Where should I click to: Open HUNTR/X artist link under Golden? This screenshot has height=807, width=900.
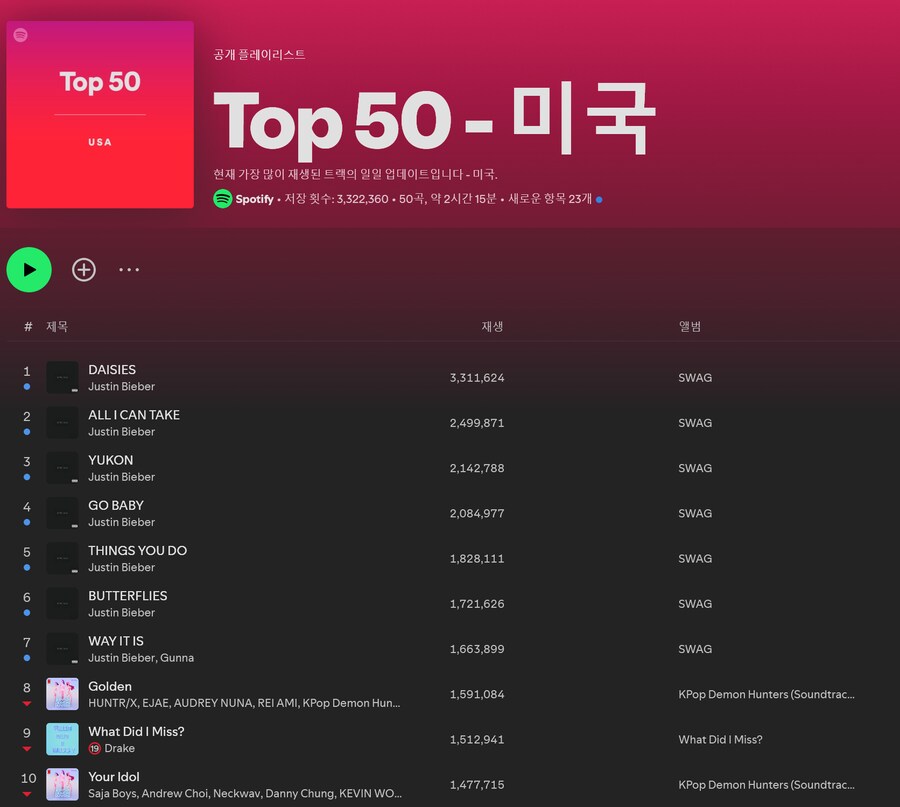point(111,703)
